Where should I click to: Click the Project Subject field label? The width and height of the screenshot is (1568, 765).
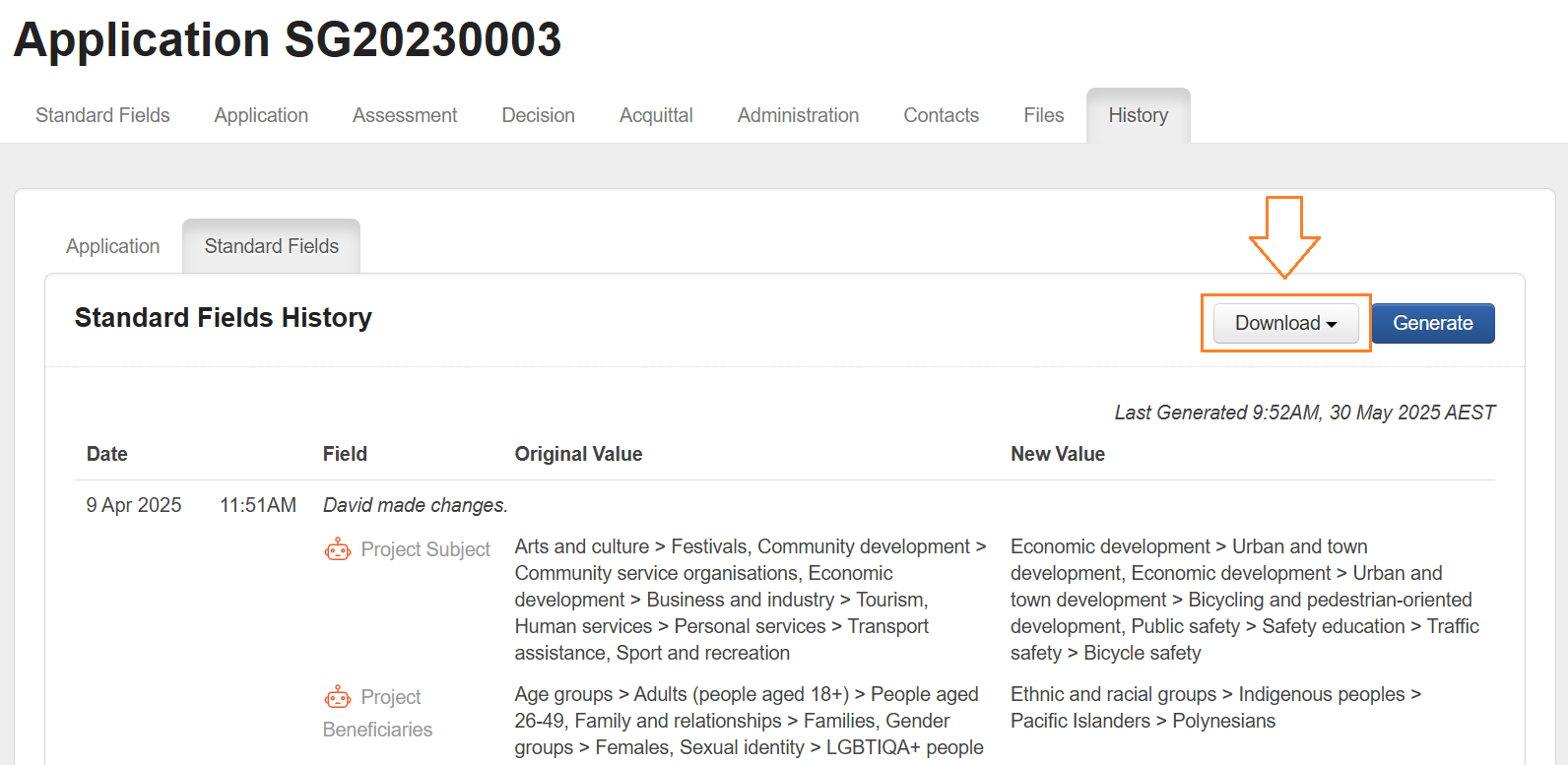pos(425,549)
